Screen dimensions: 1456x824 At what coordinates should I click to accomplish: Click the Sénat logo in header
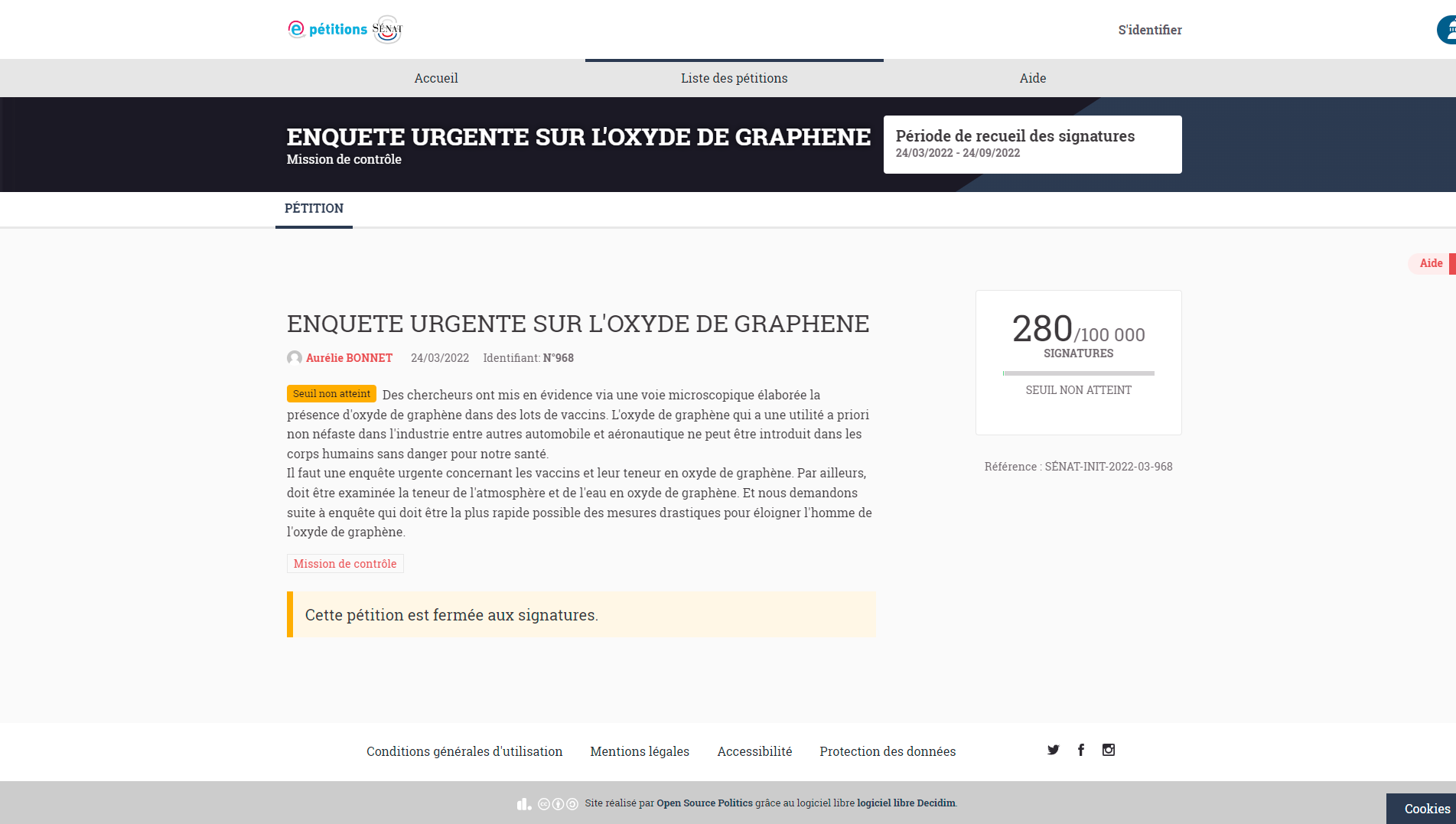click(x=387, y=29)
